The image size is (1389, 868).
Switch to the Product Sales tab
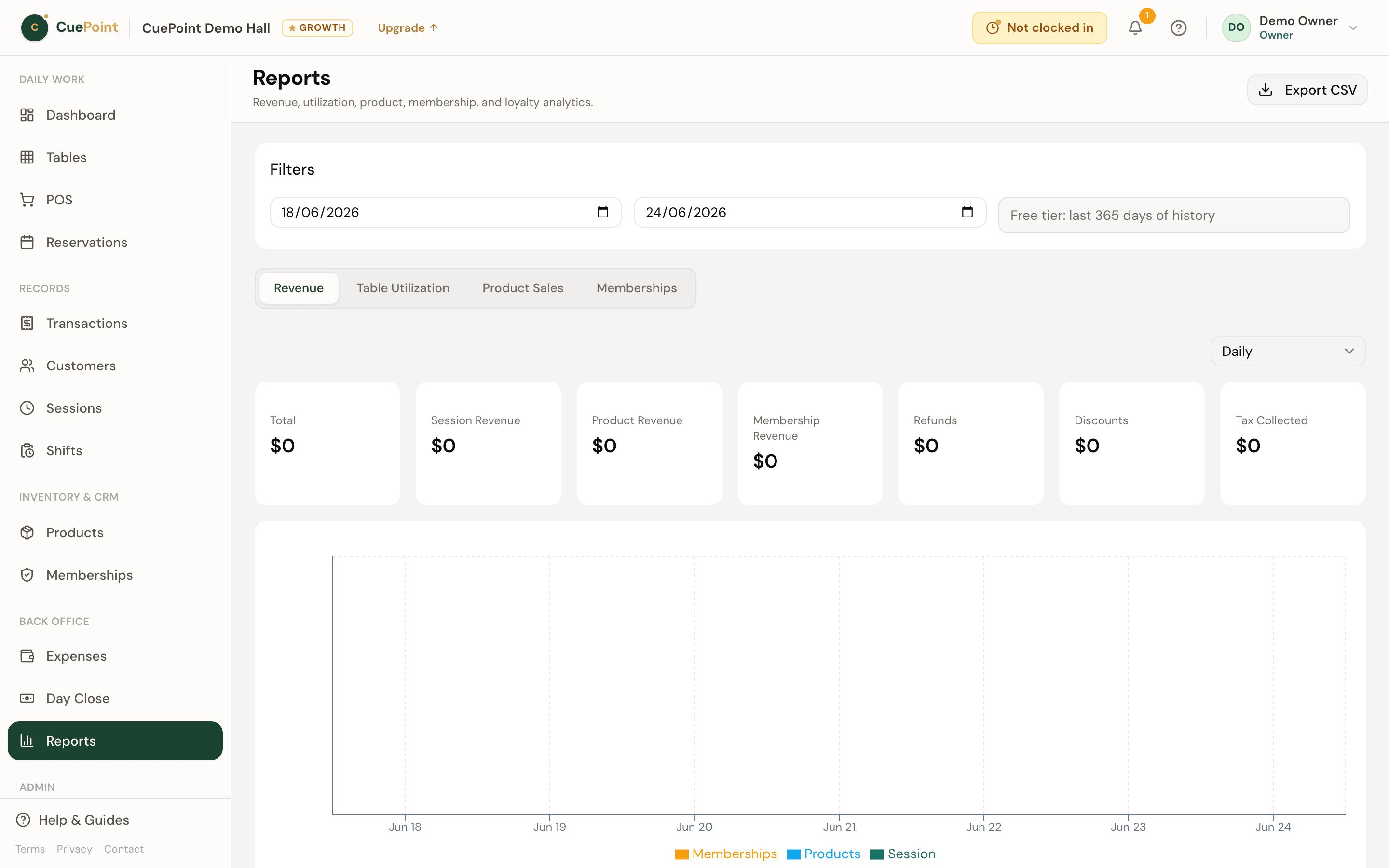[x=523, y=288]
